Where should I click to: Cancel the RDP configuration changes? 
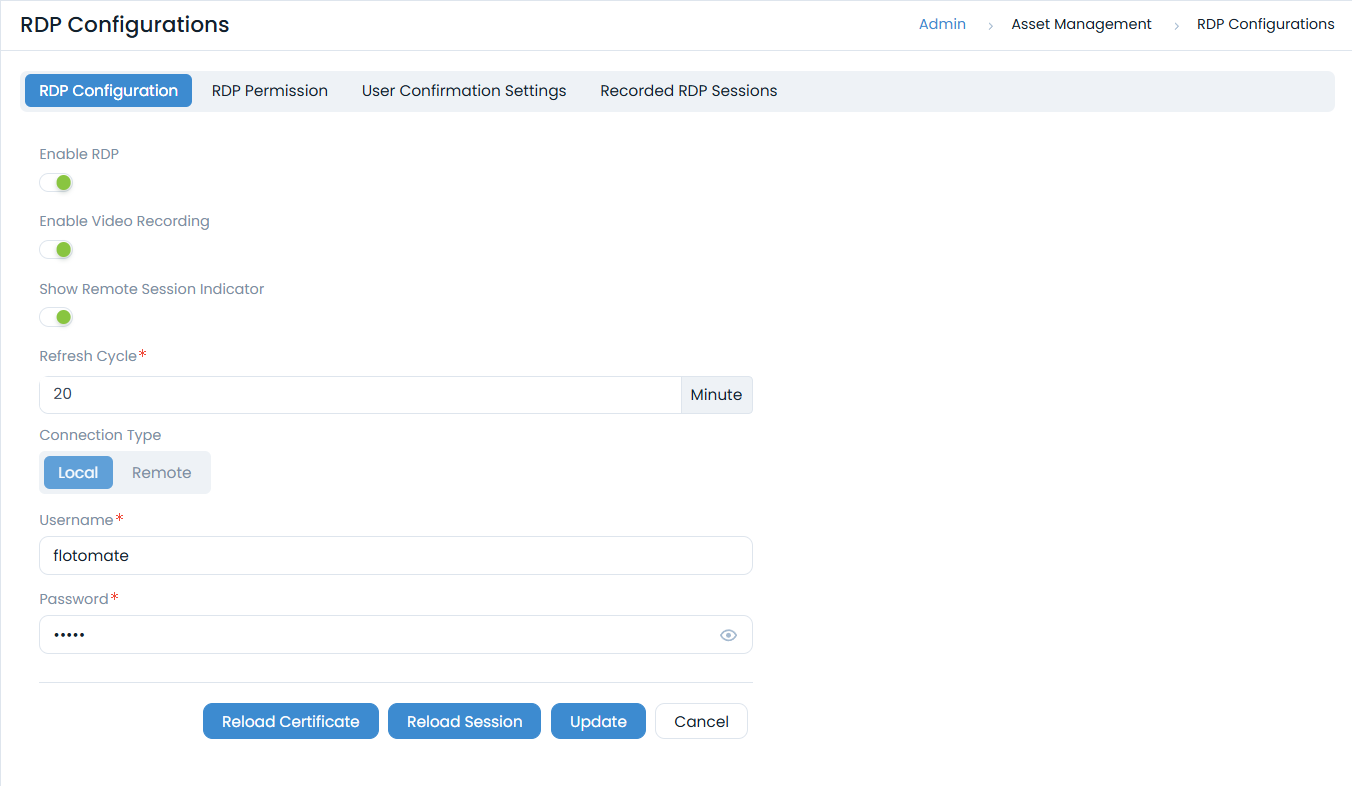coord(701,721)
